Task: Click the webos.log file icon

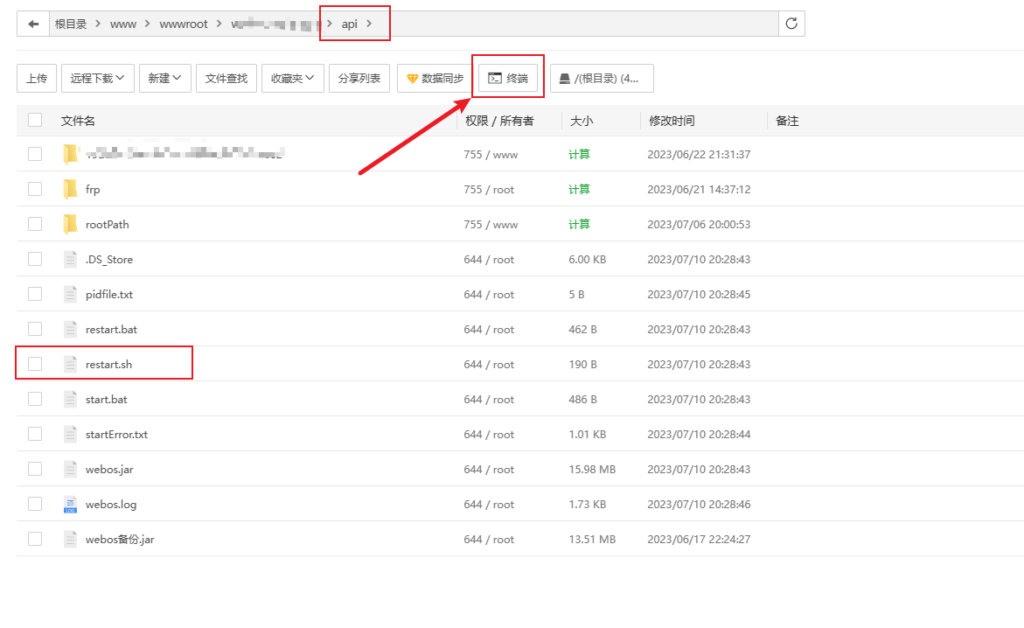Action: coord(70,503)
